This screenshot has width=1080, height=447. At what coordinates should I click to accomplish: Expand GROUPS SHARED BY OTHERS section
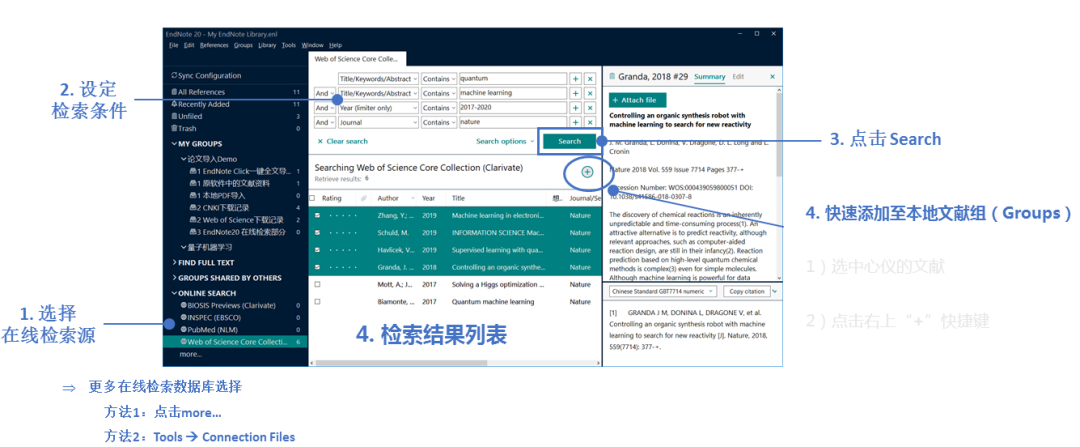point(174,278)
